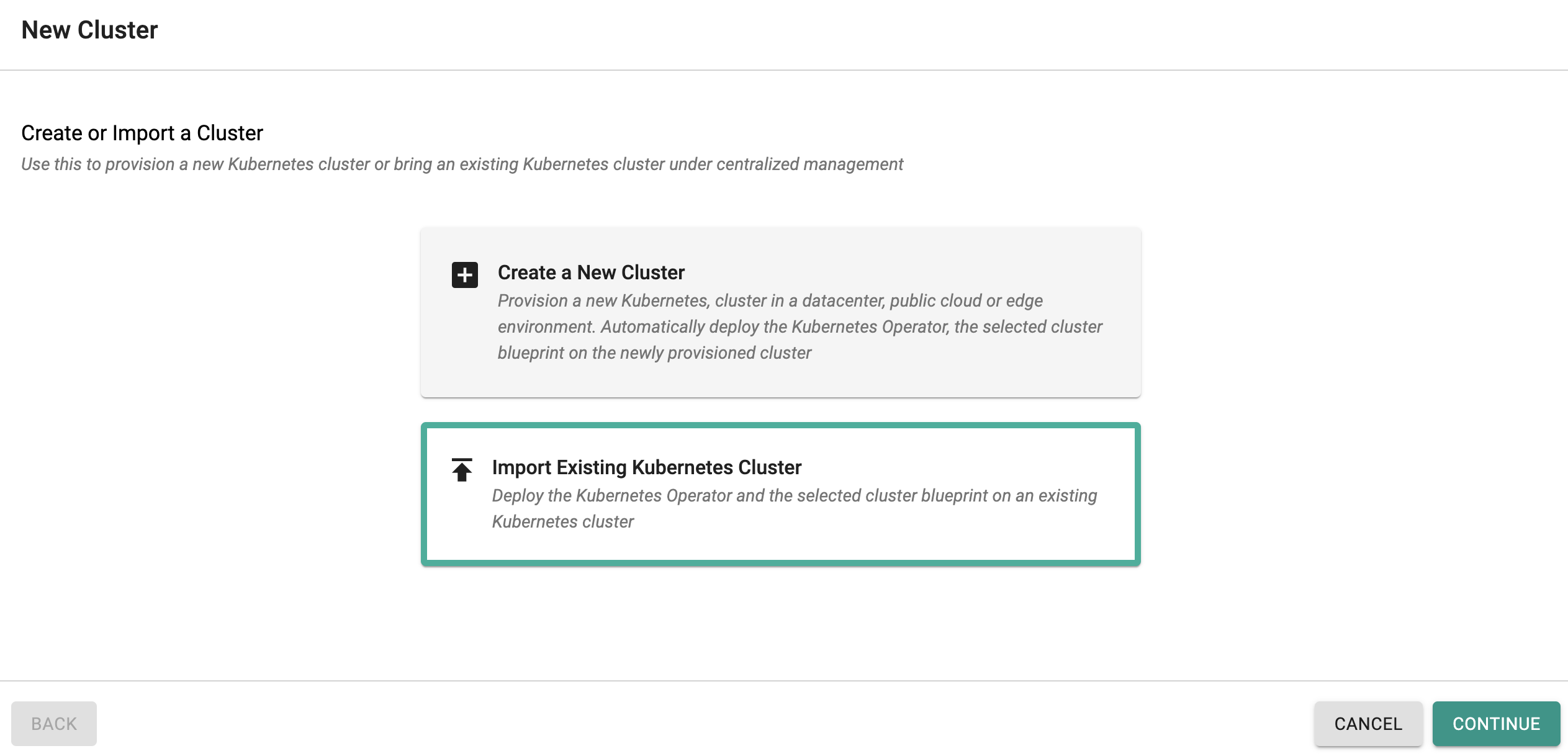Viewport: 1568px width, 756px height.
Task: Click the CANCEL button
Action: pyautogui.click(x=1368, y=723)
